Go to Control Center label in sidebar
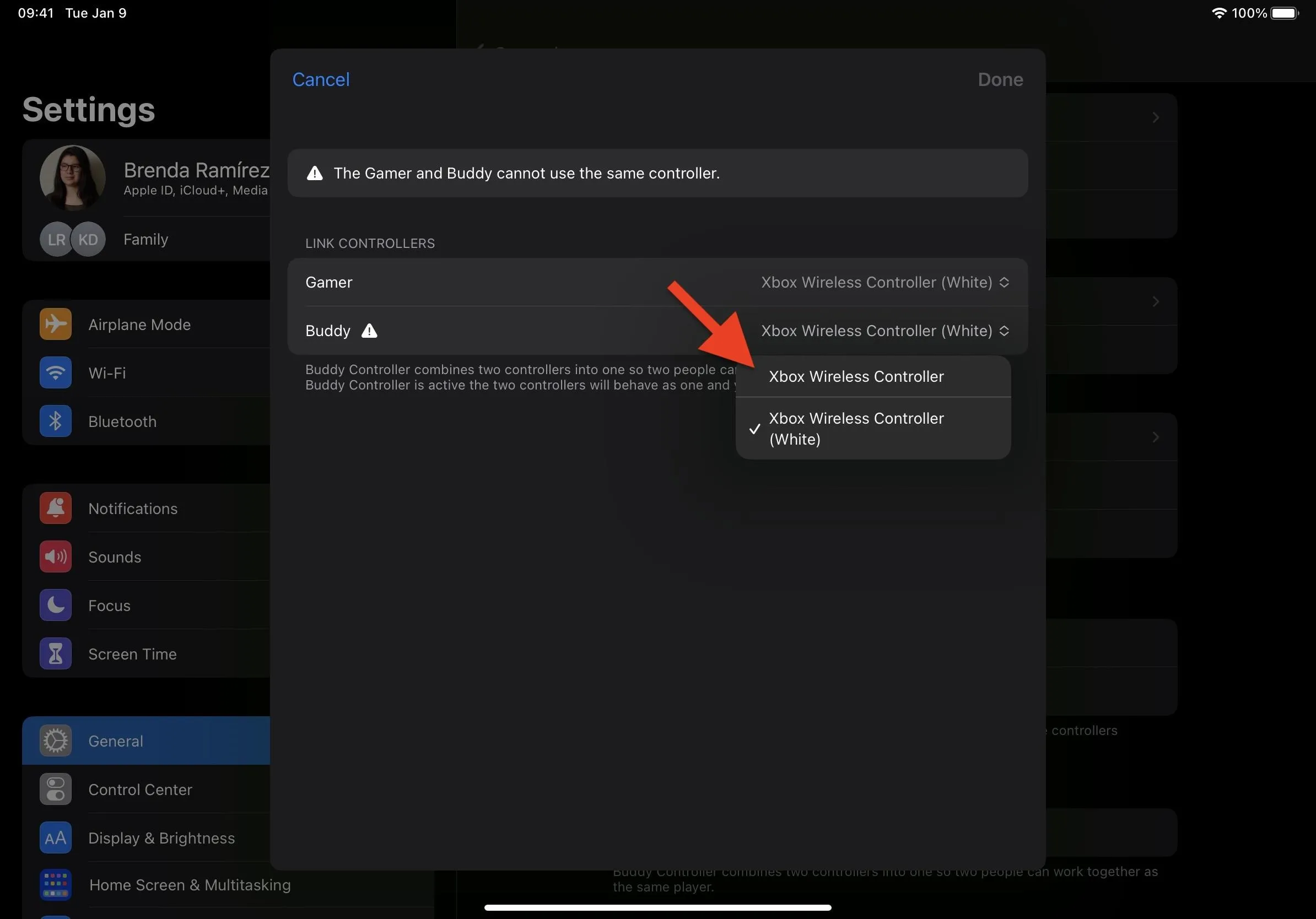 141,790
